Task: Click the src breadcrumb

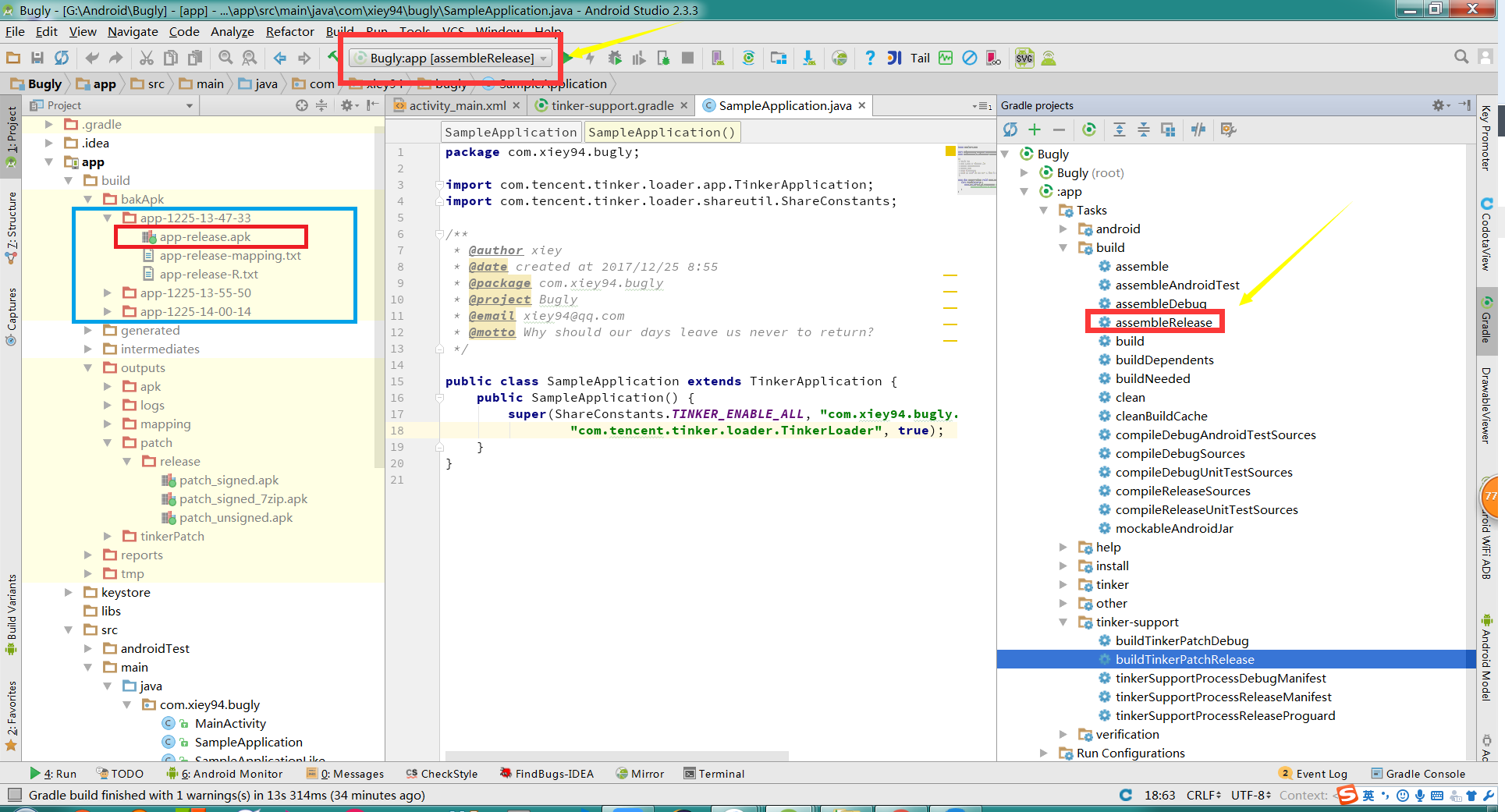Action: tap(148, 83)
